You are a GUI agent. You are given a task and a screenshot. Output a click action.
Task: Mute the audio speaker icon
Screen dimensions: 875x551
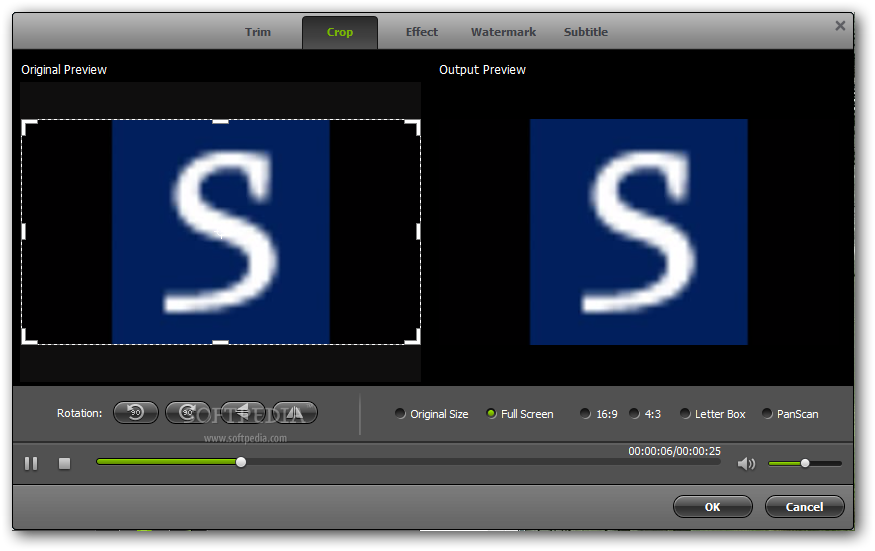[746, 463]
